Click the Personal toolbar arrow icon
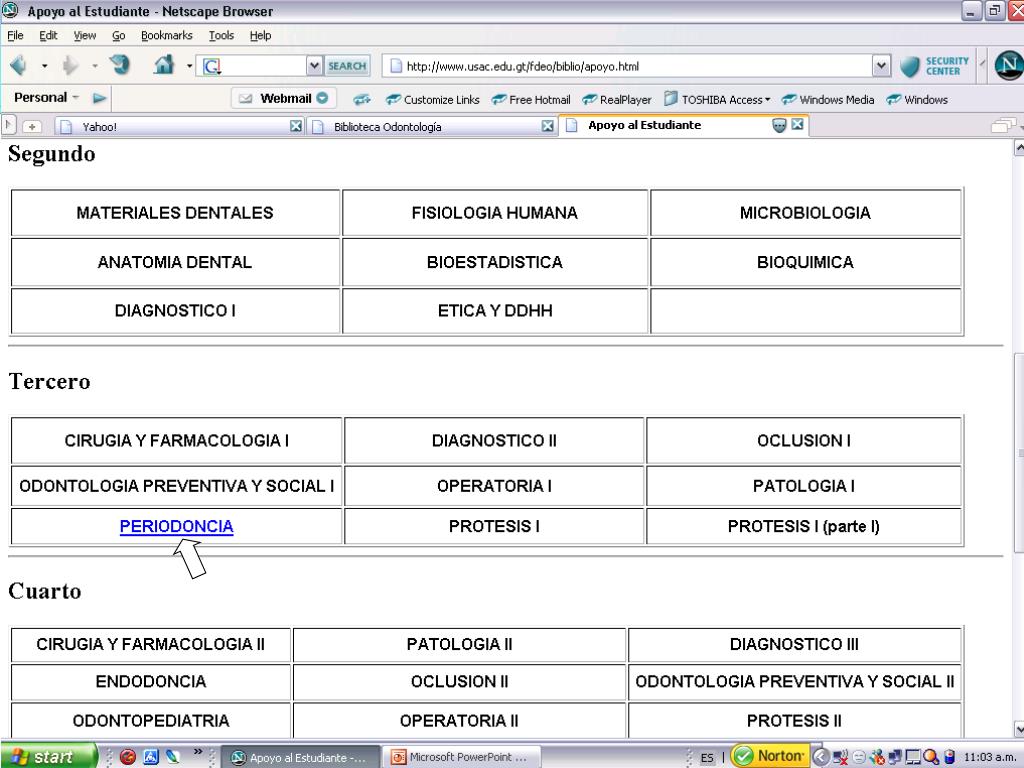This screenshot has height=768, width=1024. point(99,98)
